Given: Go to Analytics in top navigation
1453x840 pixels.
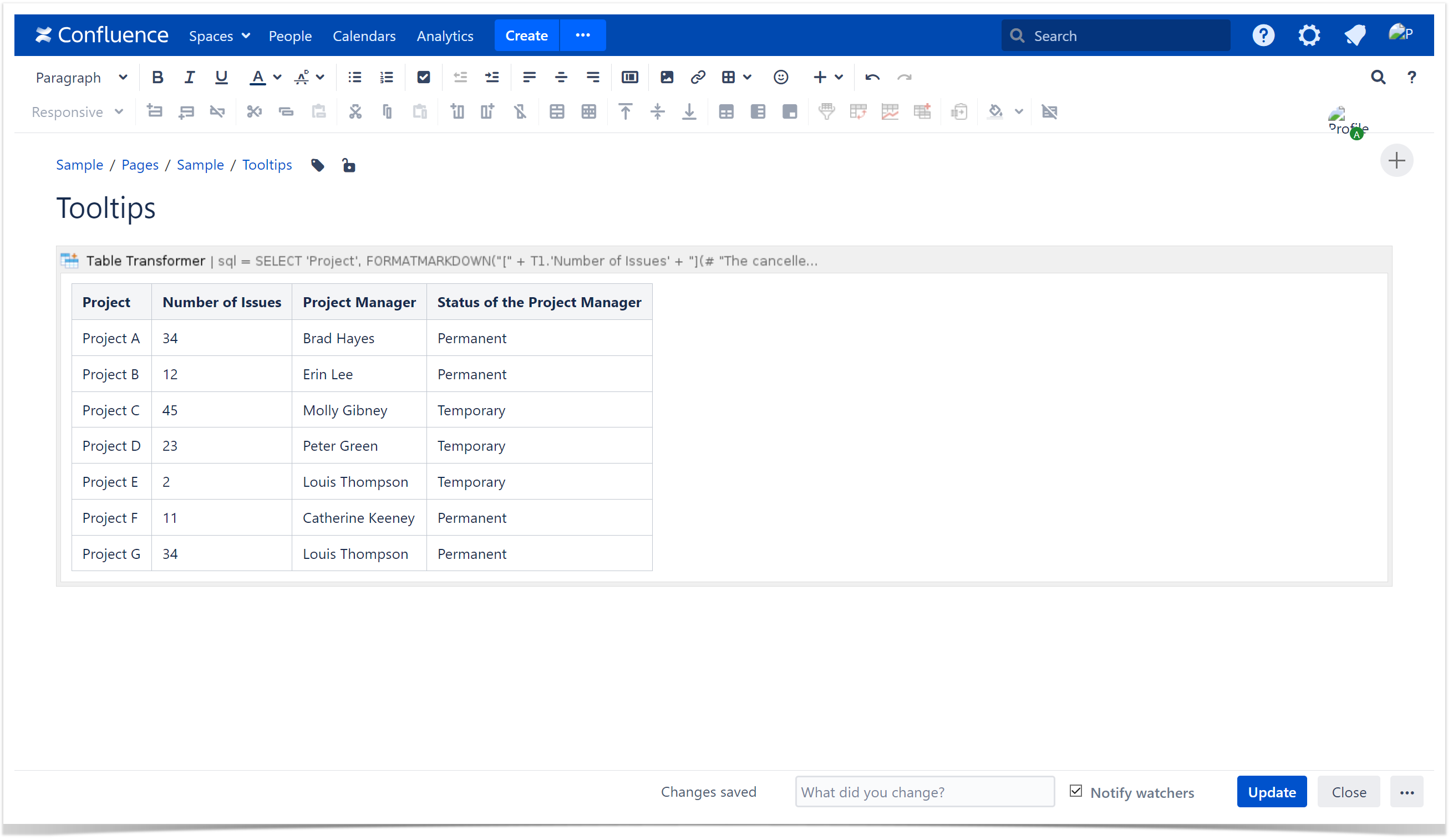Looking at the screenshot, I should tap(445, 35).
